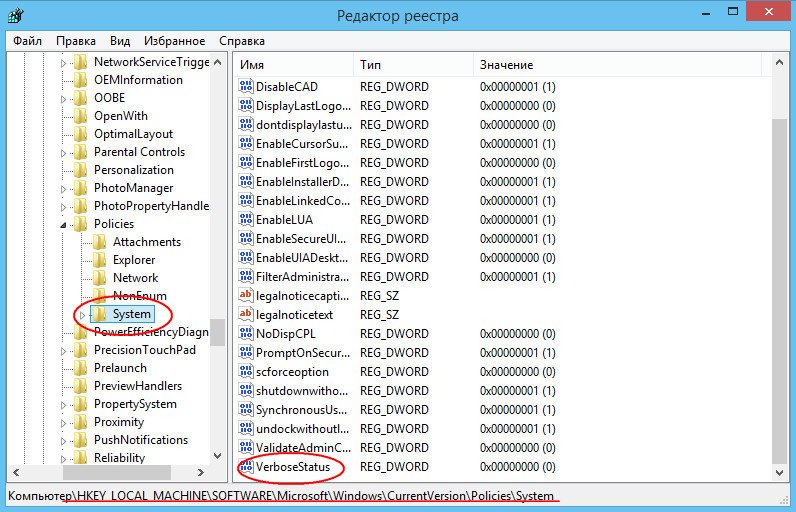Click the NoDispCPL value icon
Viewport: 796px width, 512px height.
coord(246,333)
